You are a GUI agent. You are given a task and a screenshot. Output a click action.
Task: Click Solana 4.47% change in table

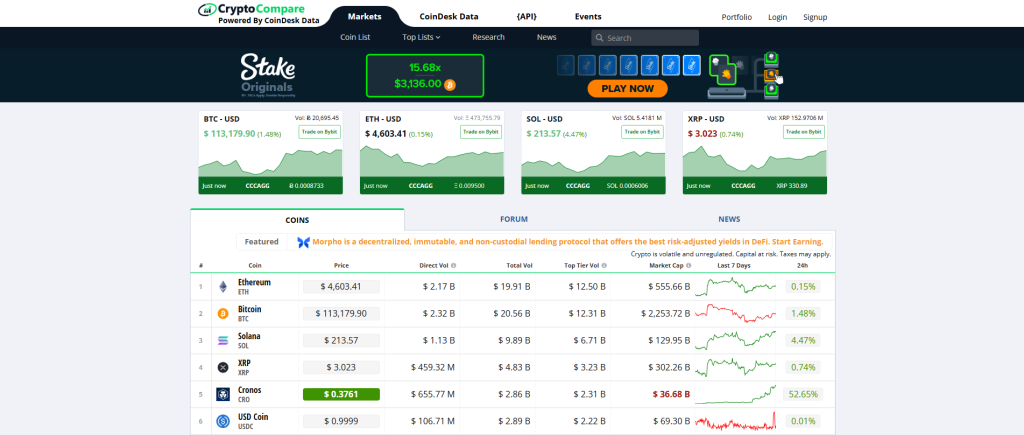click(803, 340)
